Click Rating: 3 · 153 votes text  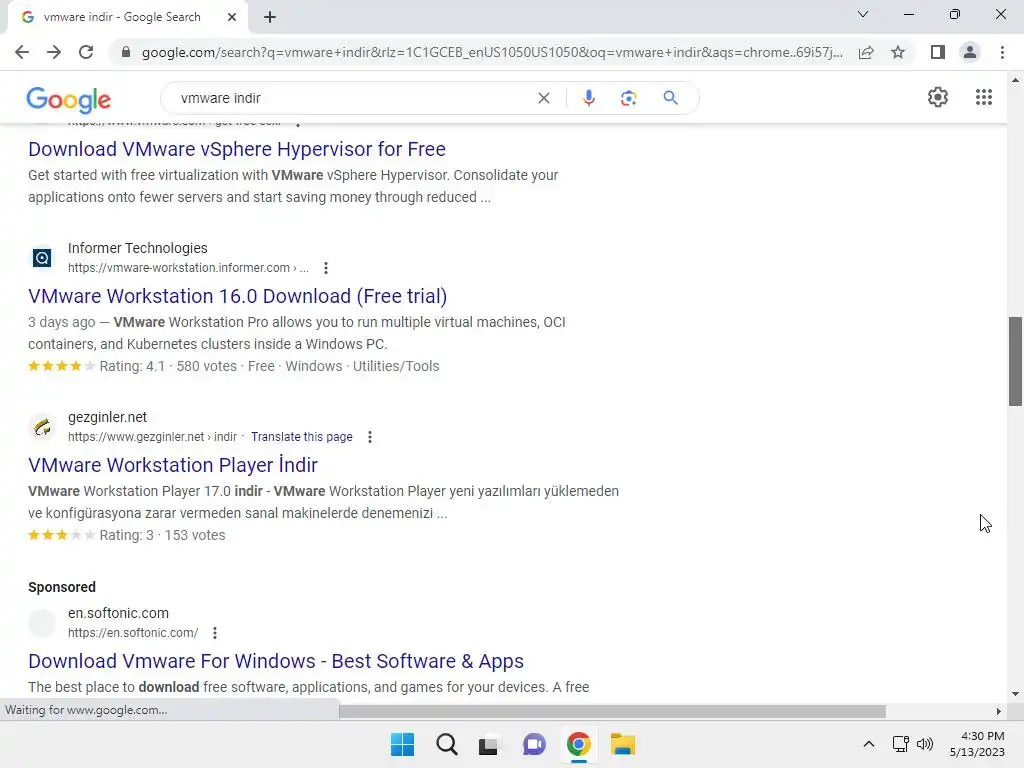point(162,536)
